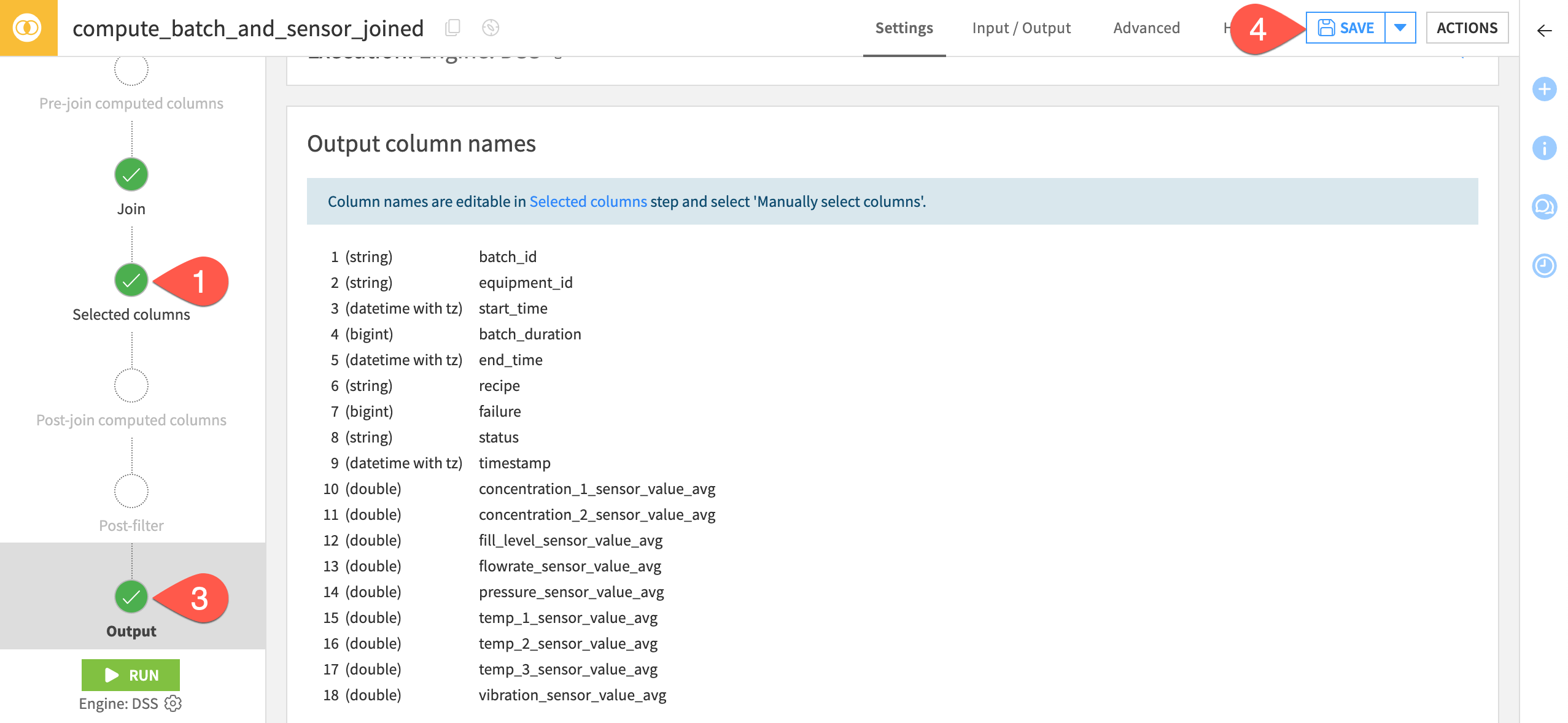Click the floppy disk Save icon
Image resolution: width=1568 pixels, height=723 pixels.
click(x=1327, y=28)
